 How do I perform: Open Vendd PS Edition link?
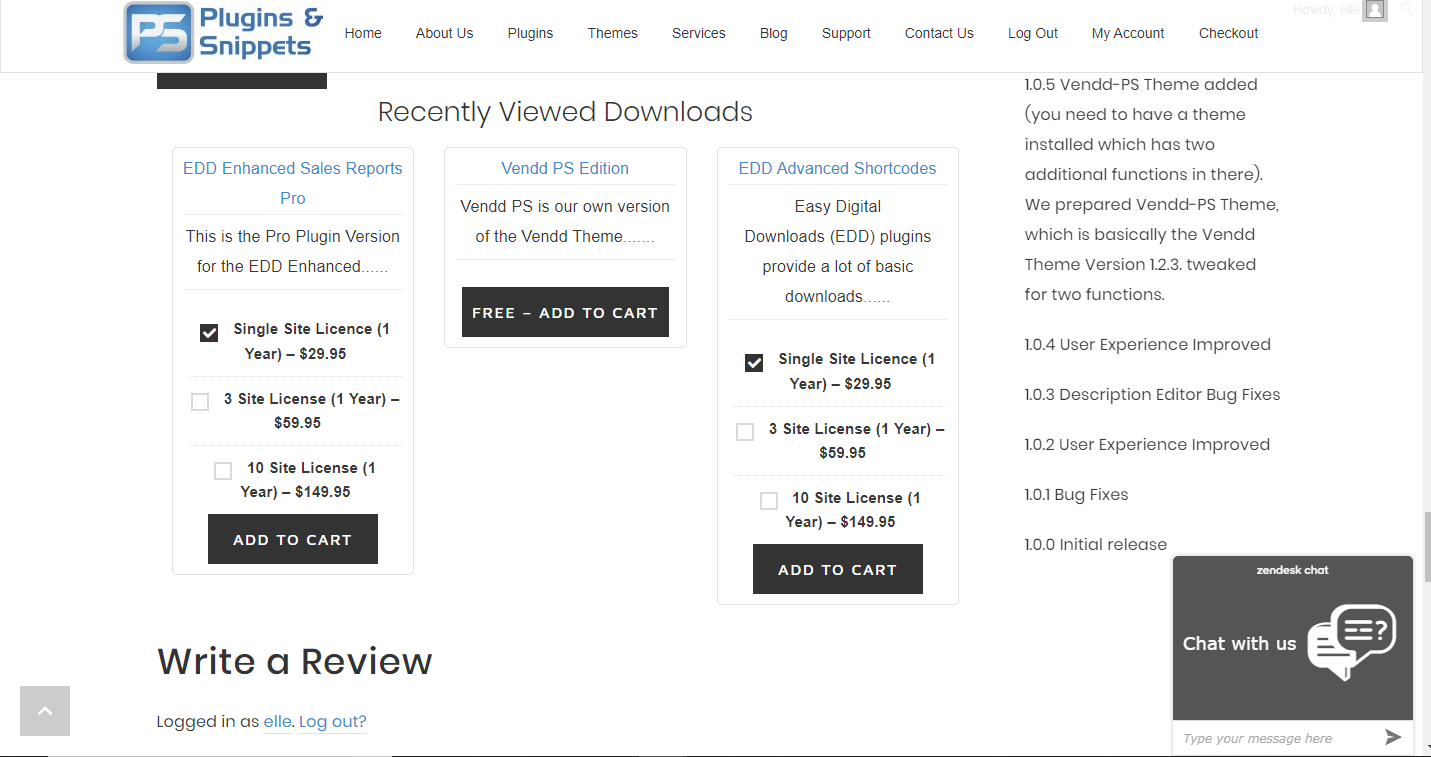[x=565, y=168]
